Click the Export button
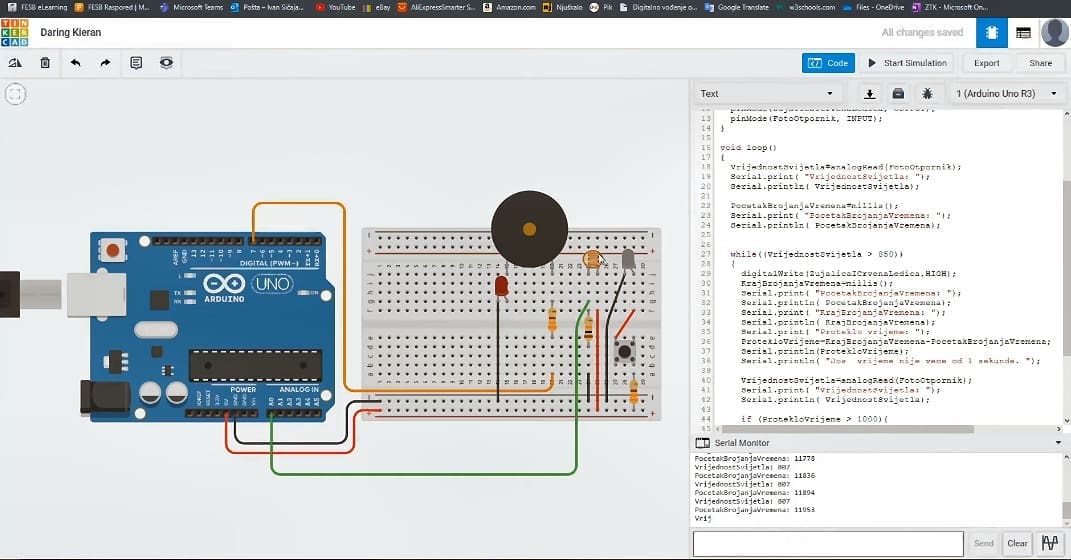This screenshot has height=560, width=1071. [986, 63]
